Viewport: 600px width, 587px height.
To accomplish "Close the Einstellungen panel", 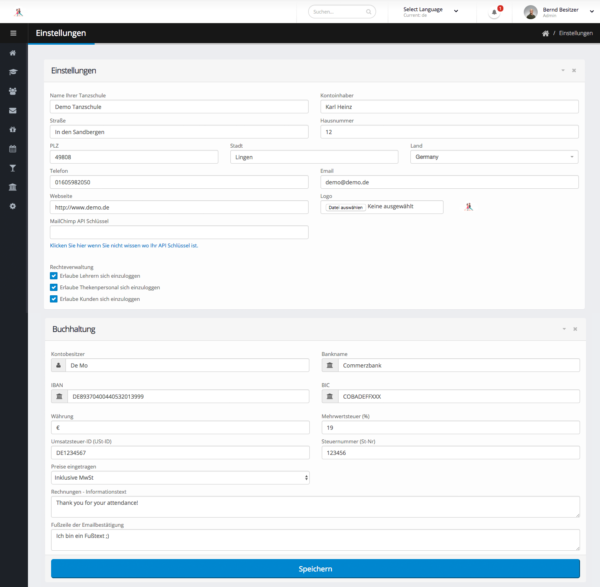I will tap(574, 70).
